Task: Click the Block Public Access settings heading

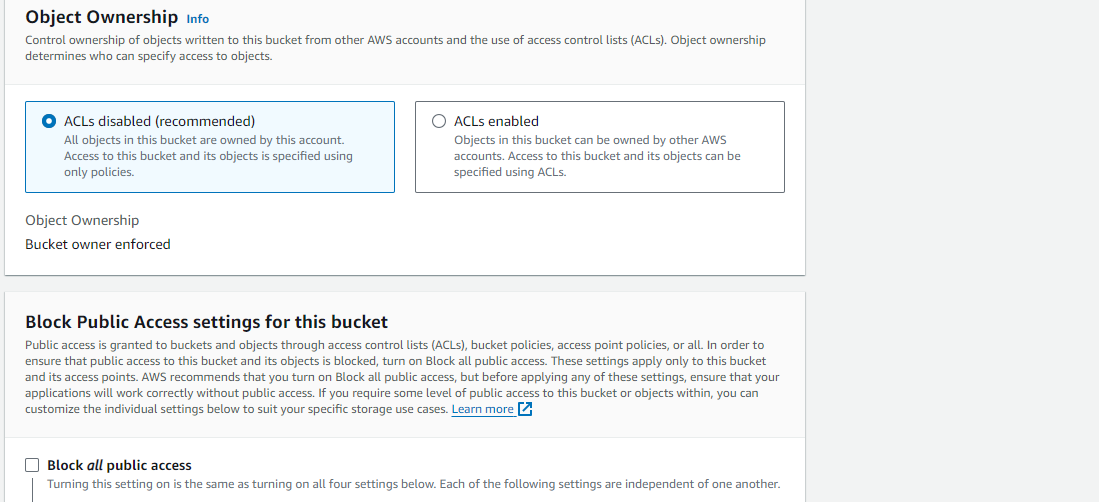Action: click(x=206, y=322)
